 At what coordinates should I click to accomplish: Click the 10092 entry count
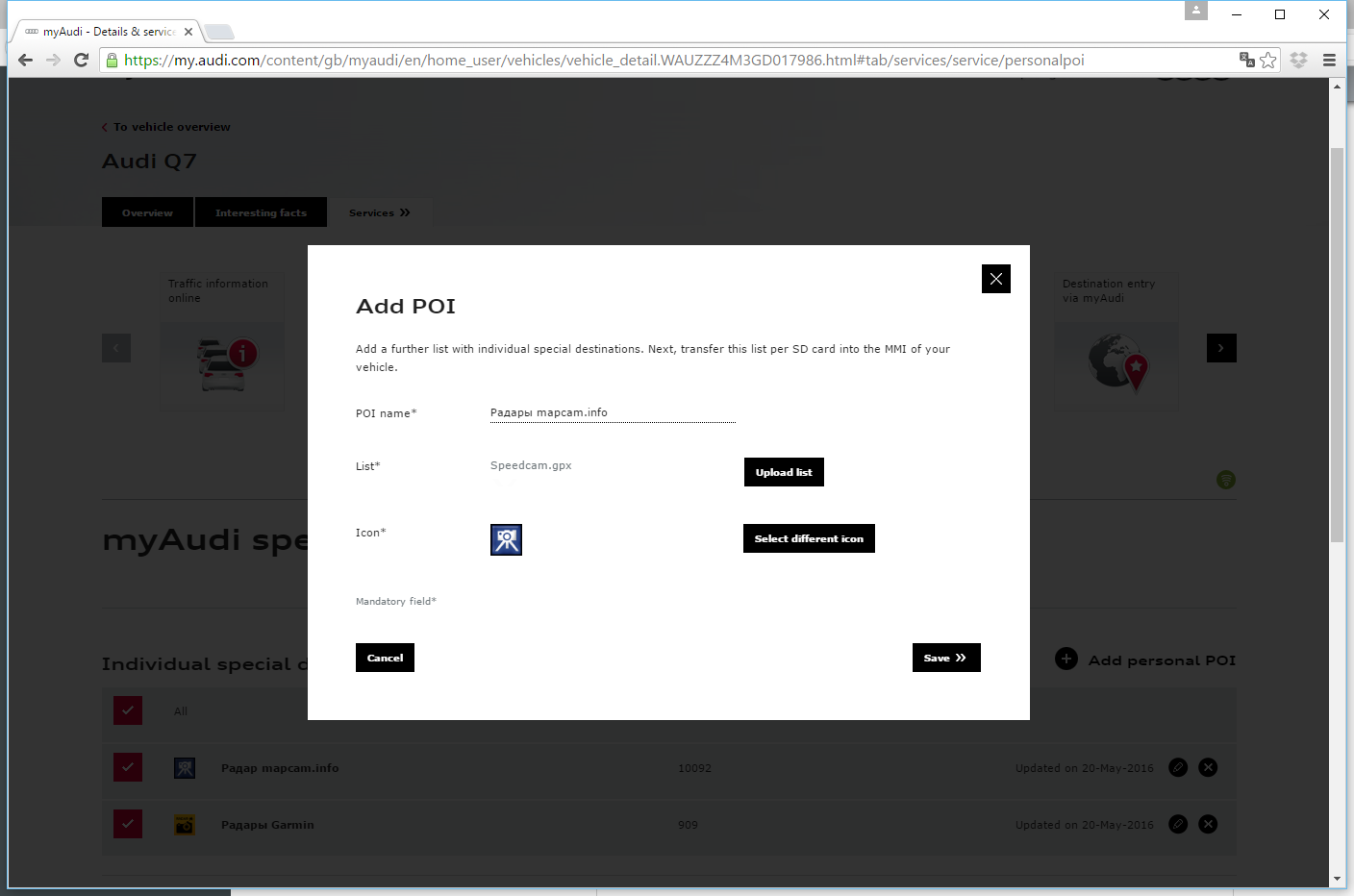[x=694, y=768]
